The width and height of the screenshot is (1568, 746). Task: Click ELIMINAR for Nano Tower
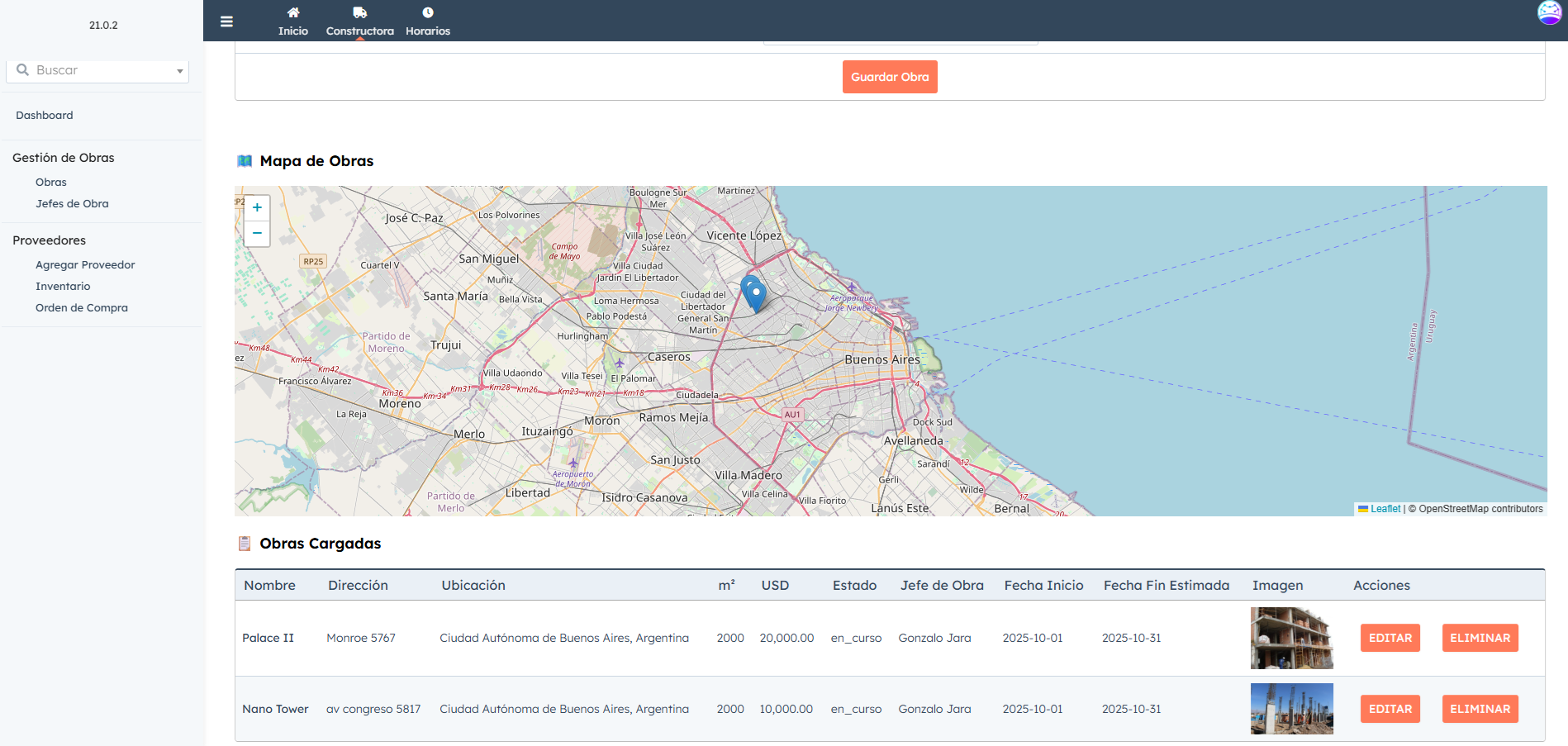[1480, 709]
